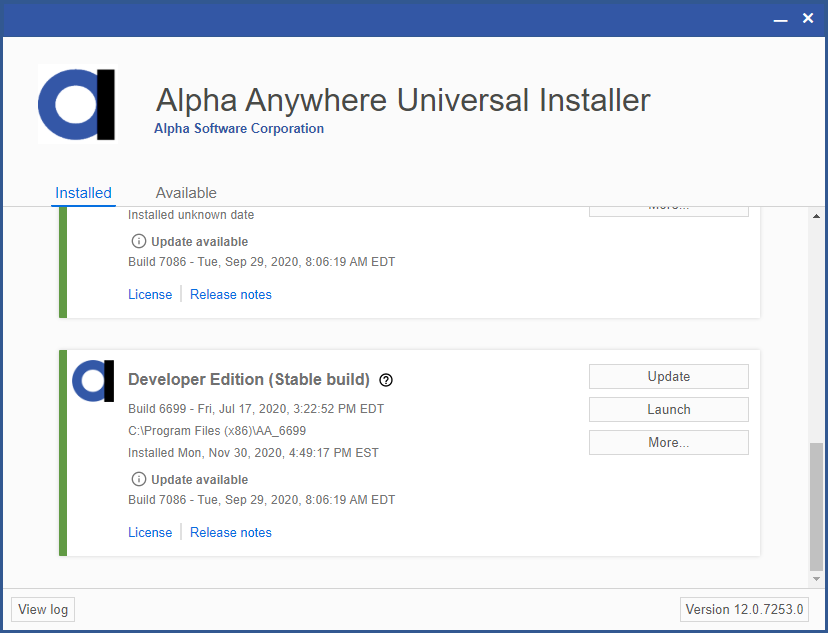Launch the Developer Edition build 6699

669,410
